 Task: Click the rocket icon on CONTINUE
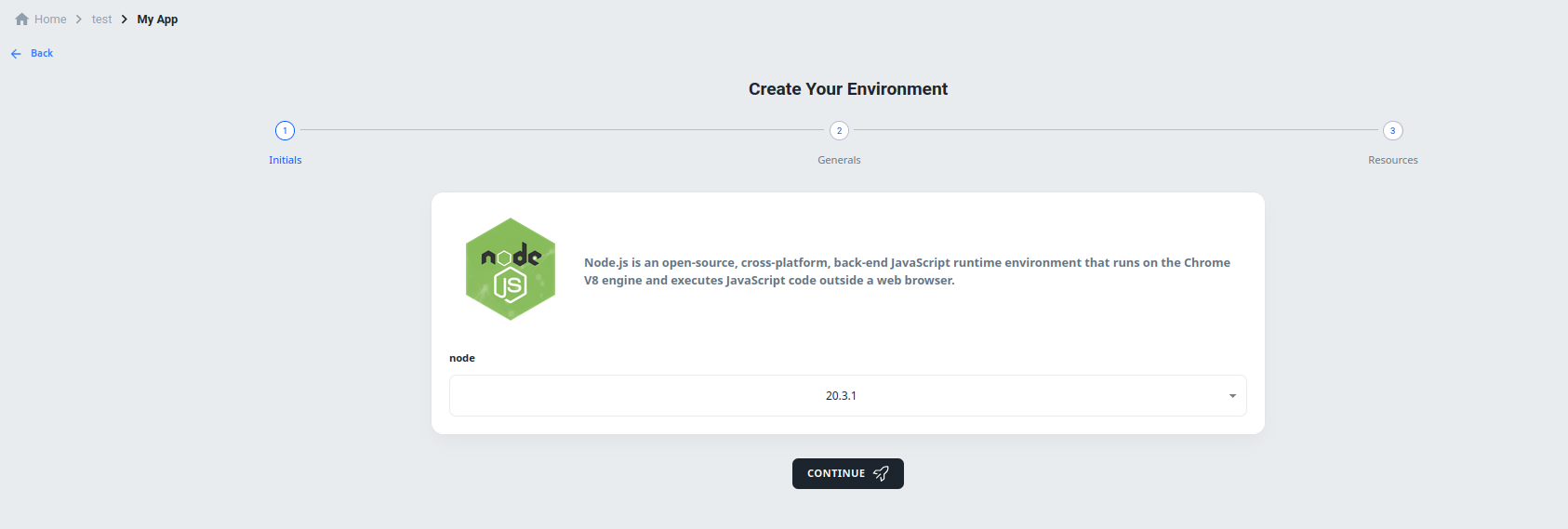click(x=881, y=473)
